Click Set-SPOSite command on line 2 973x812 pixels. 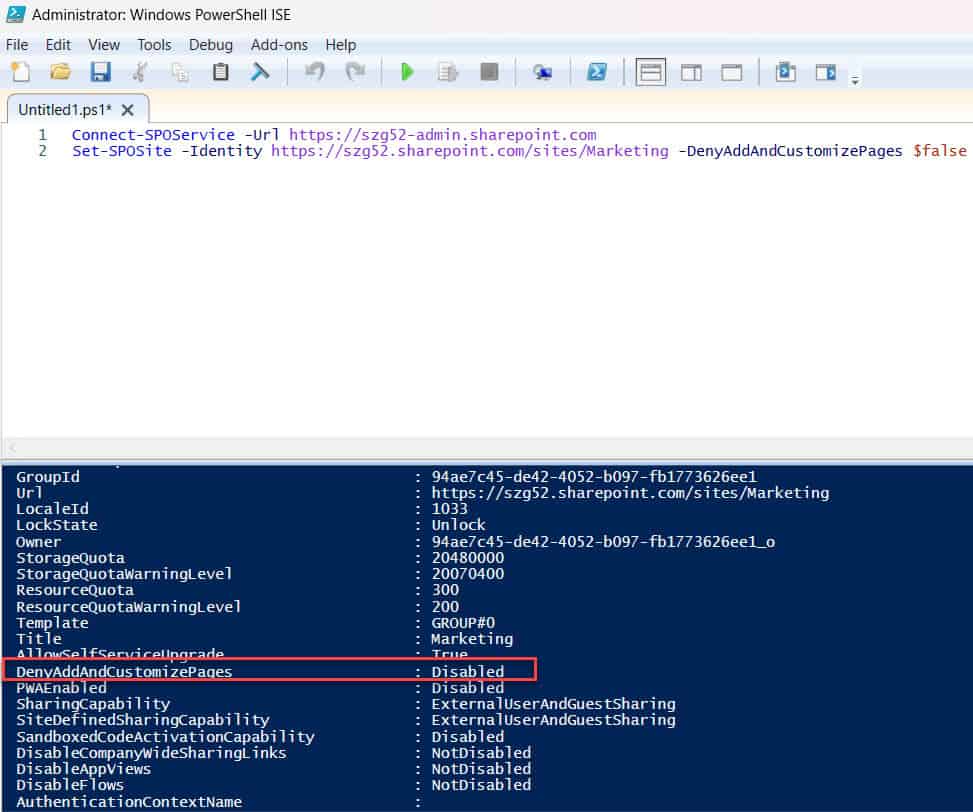click(x=122, y=151)
